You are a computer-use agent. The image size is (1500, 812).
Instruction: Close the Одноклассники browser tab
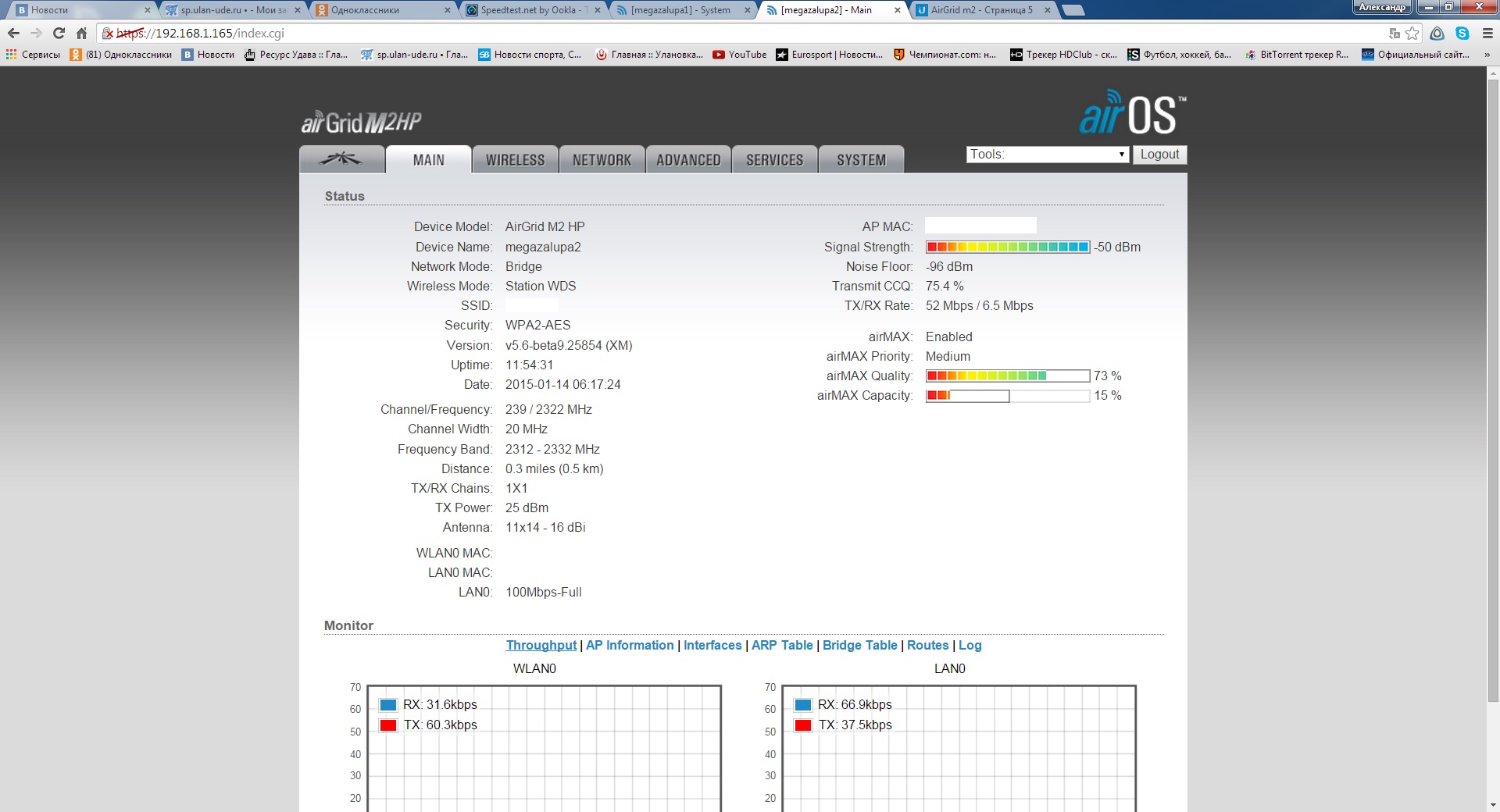tap(448, 10)
